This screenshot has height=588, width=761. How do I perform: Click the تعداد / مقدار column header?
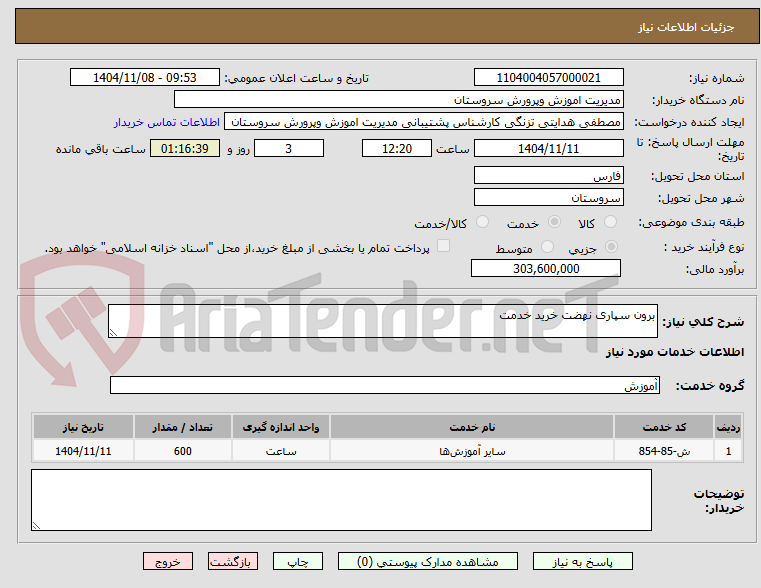(x=182, y=427)
